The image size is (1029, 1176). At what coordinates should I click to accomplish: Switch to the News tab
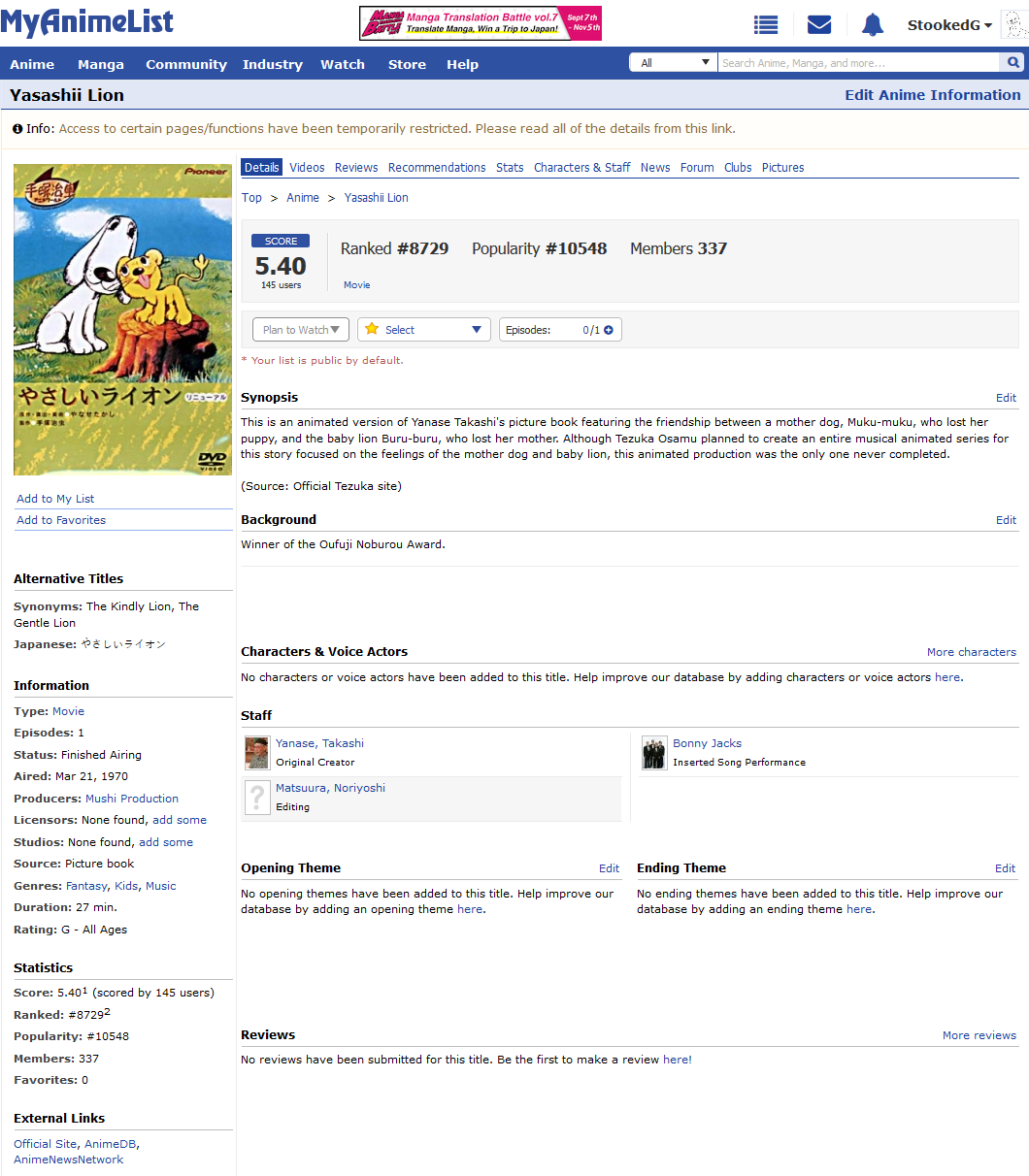655,168
